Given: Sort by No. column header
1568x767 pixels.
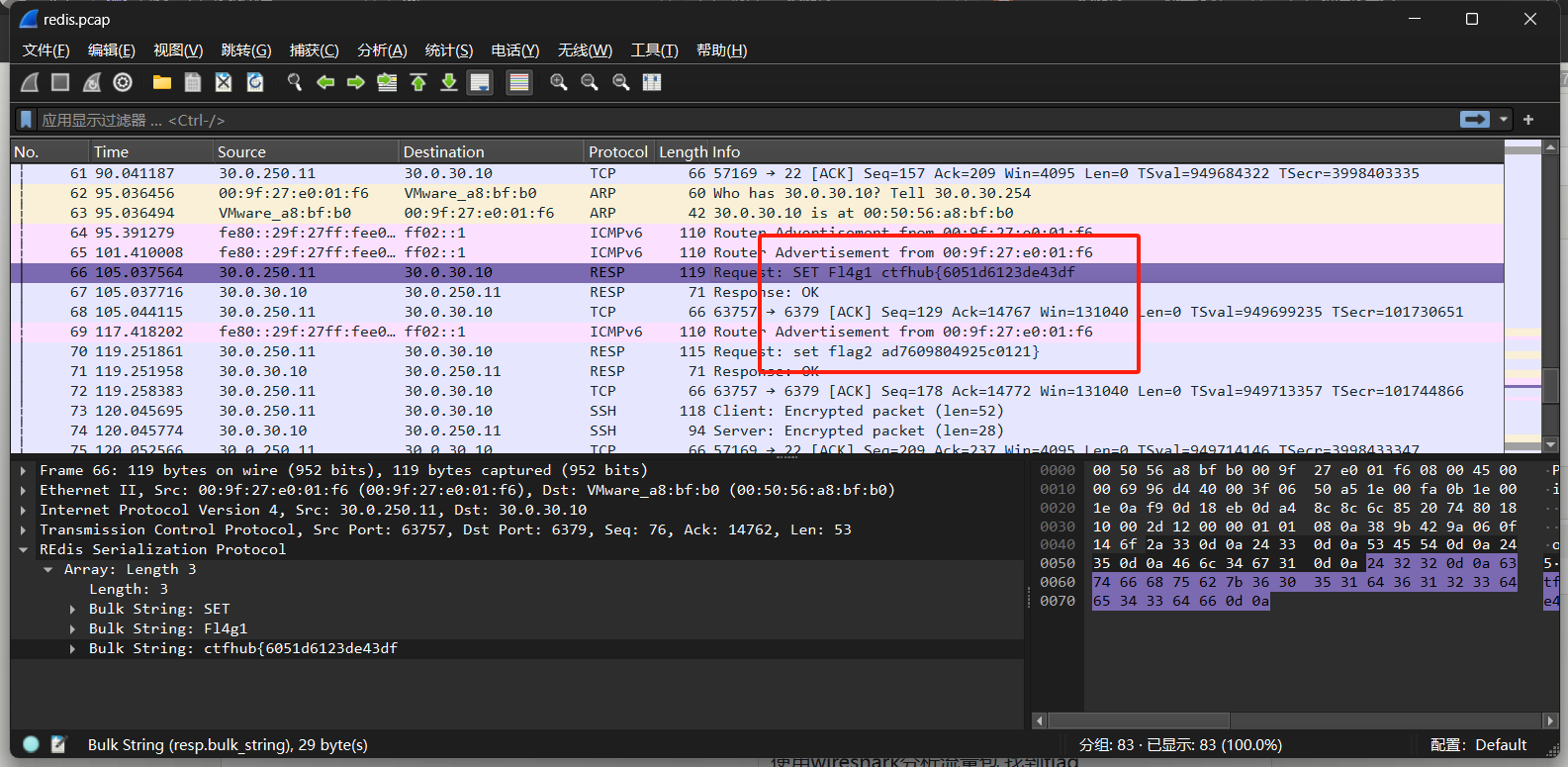Looking at the screenshot, I should [x=49, y=151].
